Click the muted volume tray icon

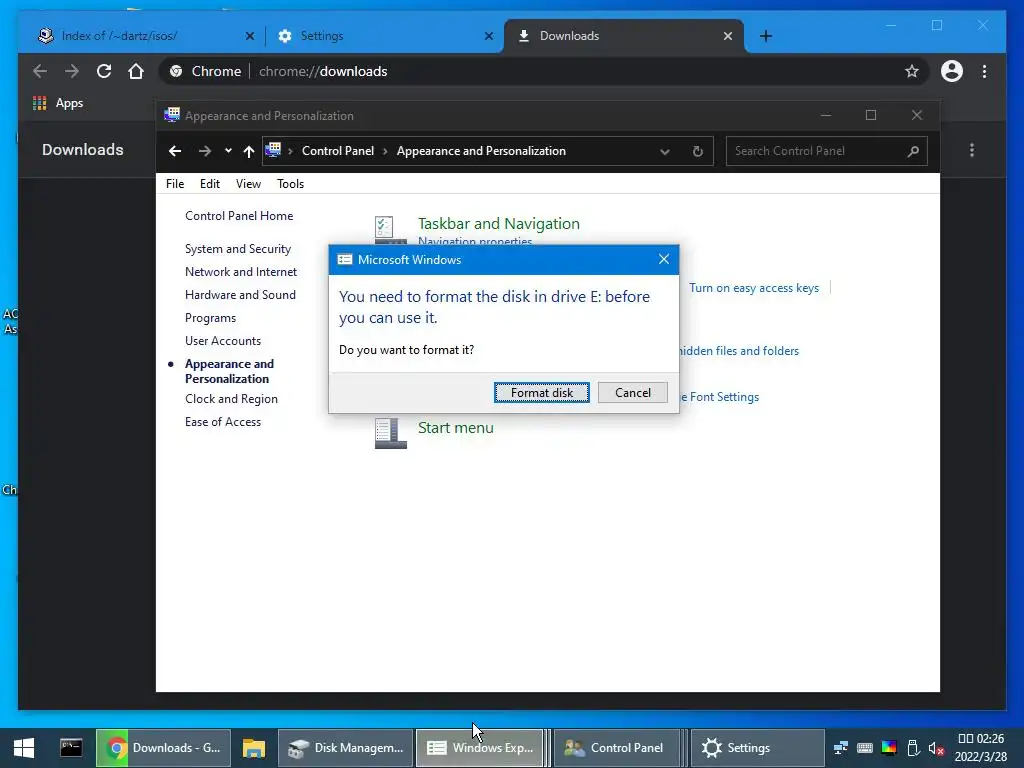pos(936,748)
